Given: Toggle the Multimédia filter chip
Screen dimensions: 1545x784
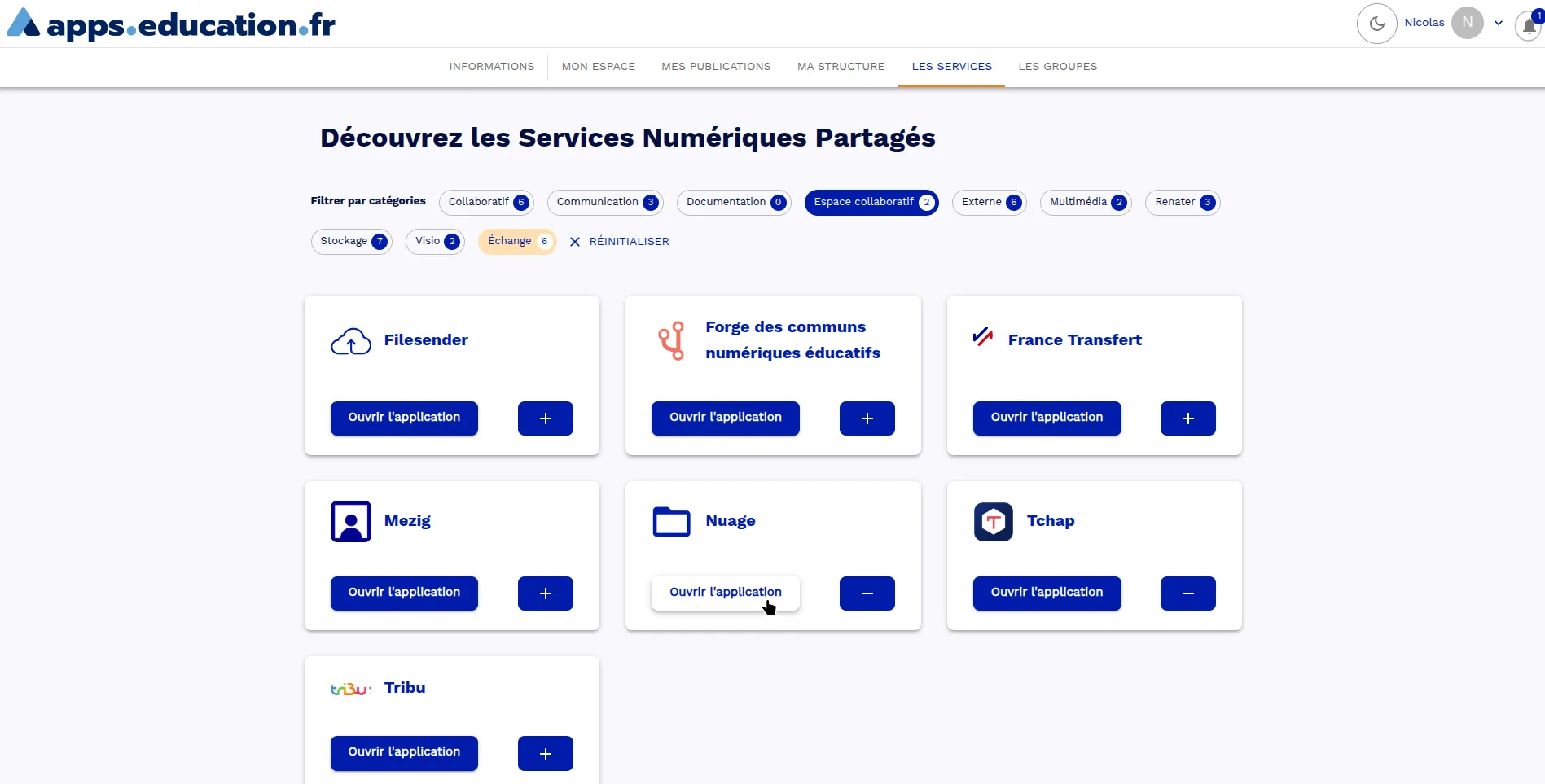Looking at the screenshot, I should [1086, 202].
